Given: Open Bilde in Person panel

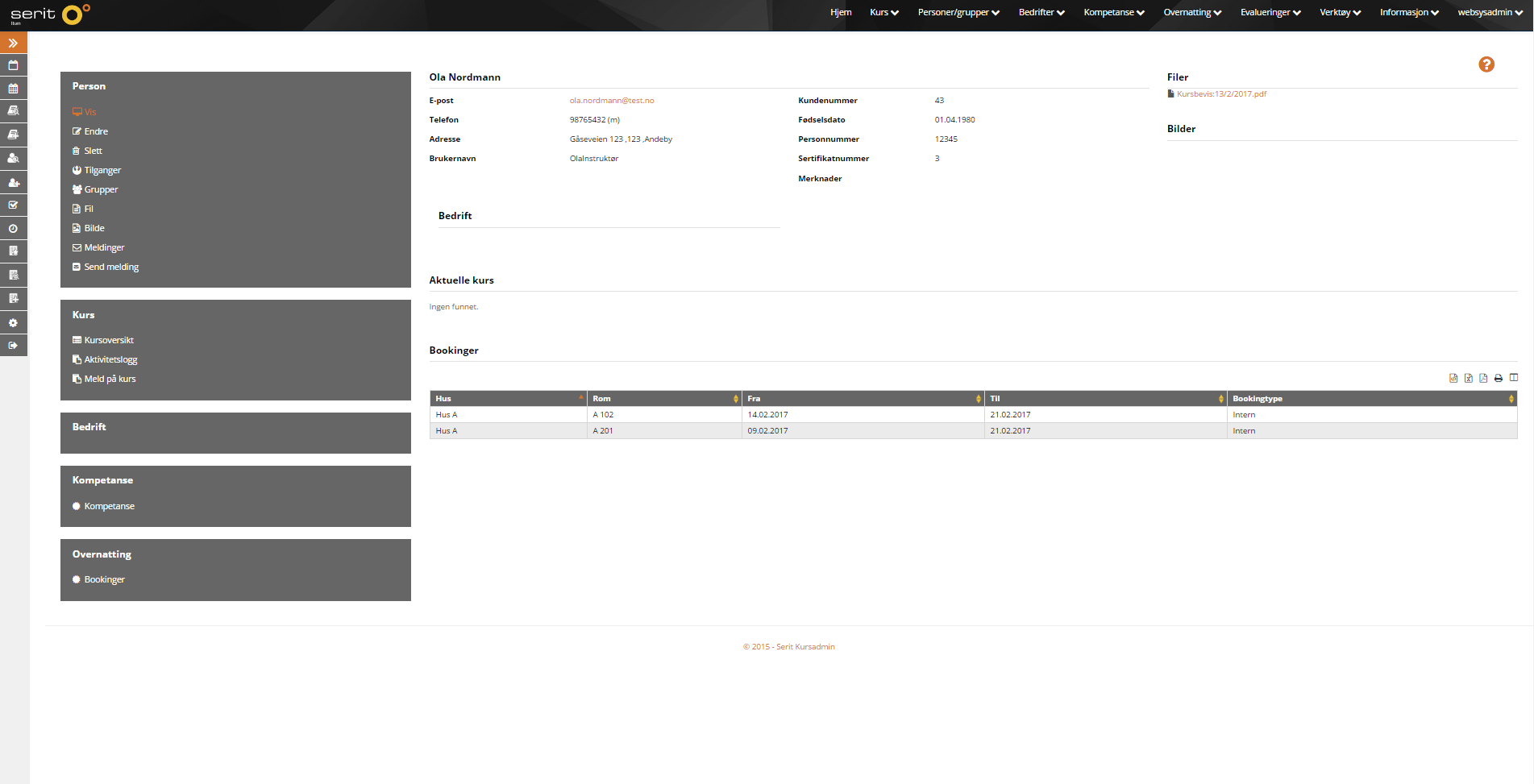Looking at the screenshot, I should 89,228.
